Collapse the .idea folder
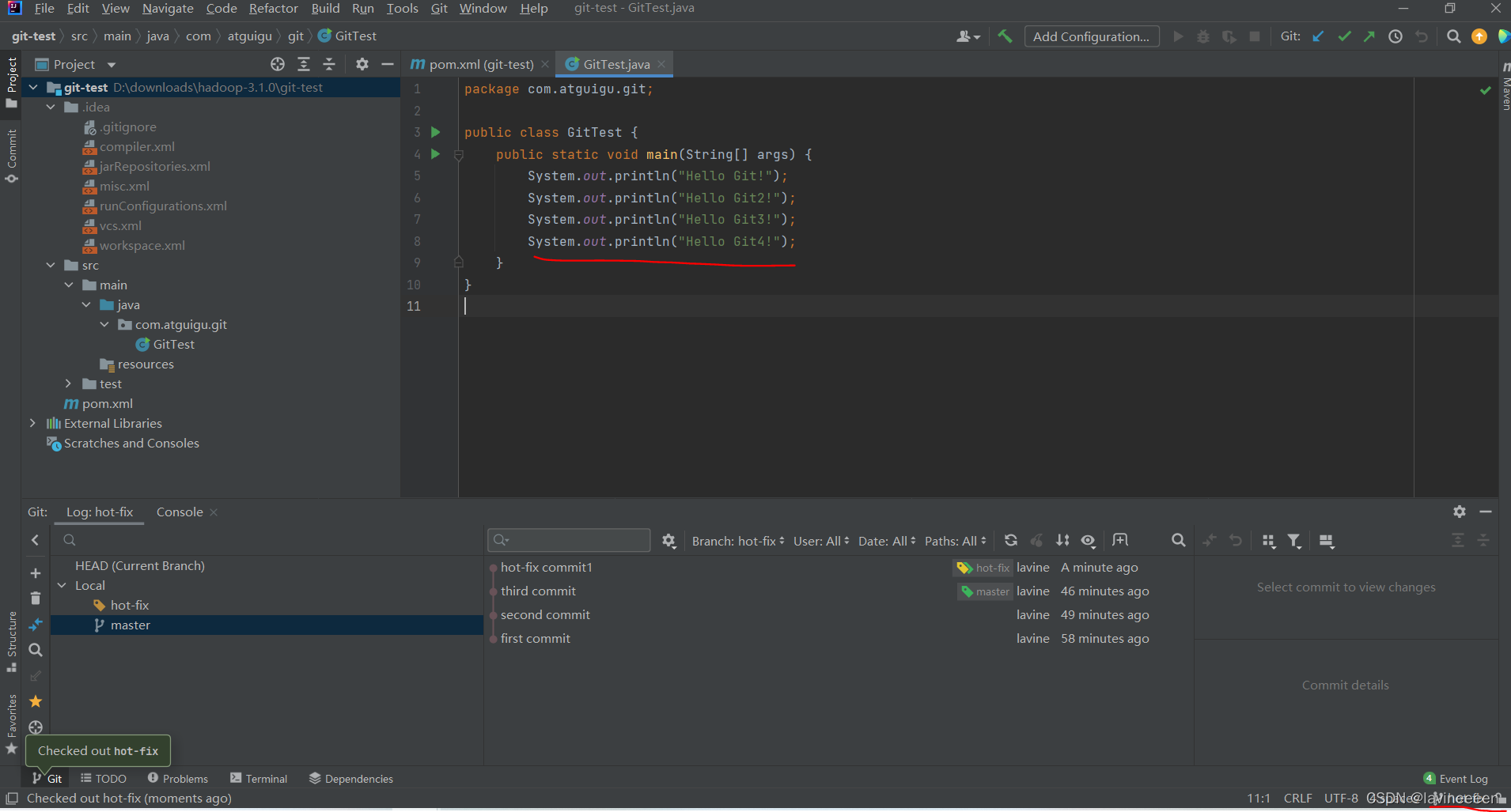This screenshot has height=812, width=1511. click(51, 108)
